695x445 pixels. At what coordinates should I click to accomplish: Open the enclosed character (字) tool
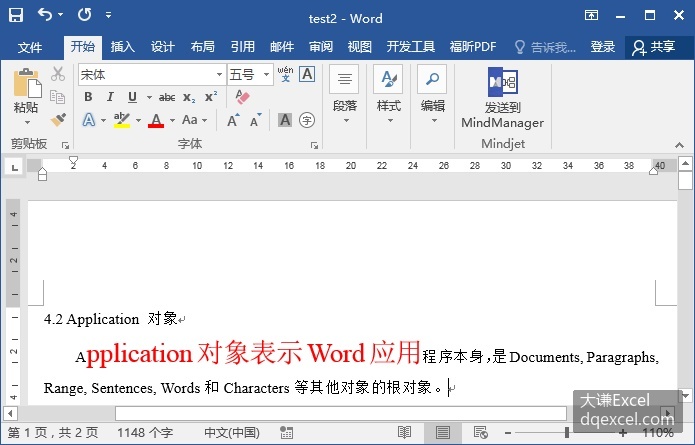307,120
